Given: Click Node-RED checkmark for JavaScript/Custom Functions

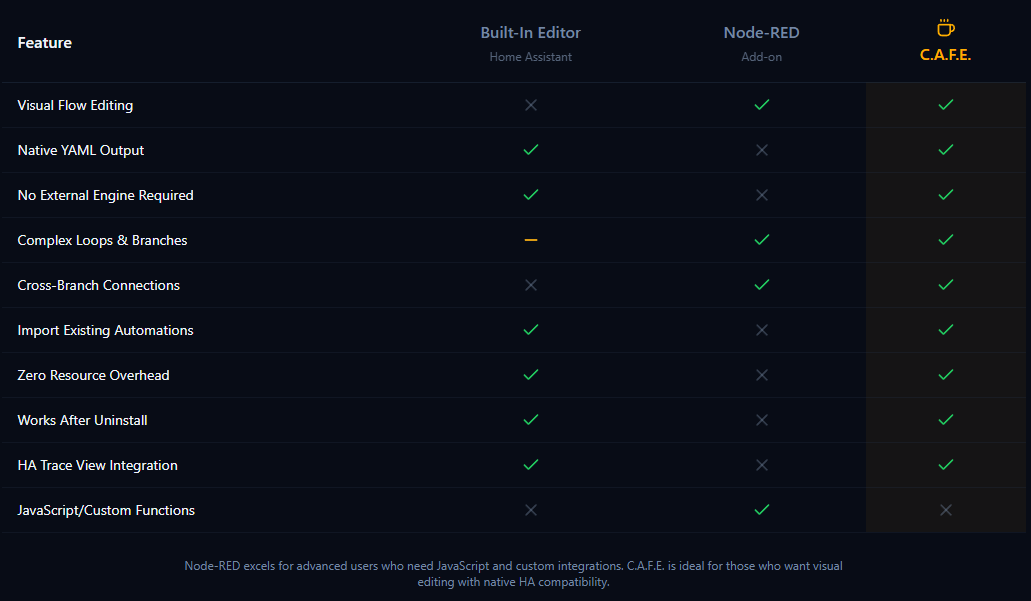Looking at the screenshot, I should [x=762, y=510].
